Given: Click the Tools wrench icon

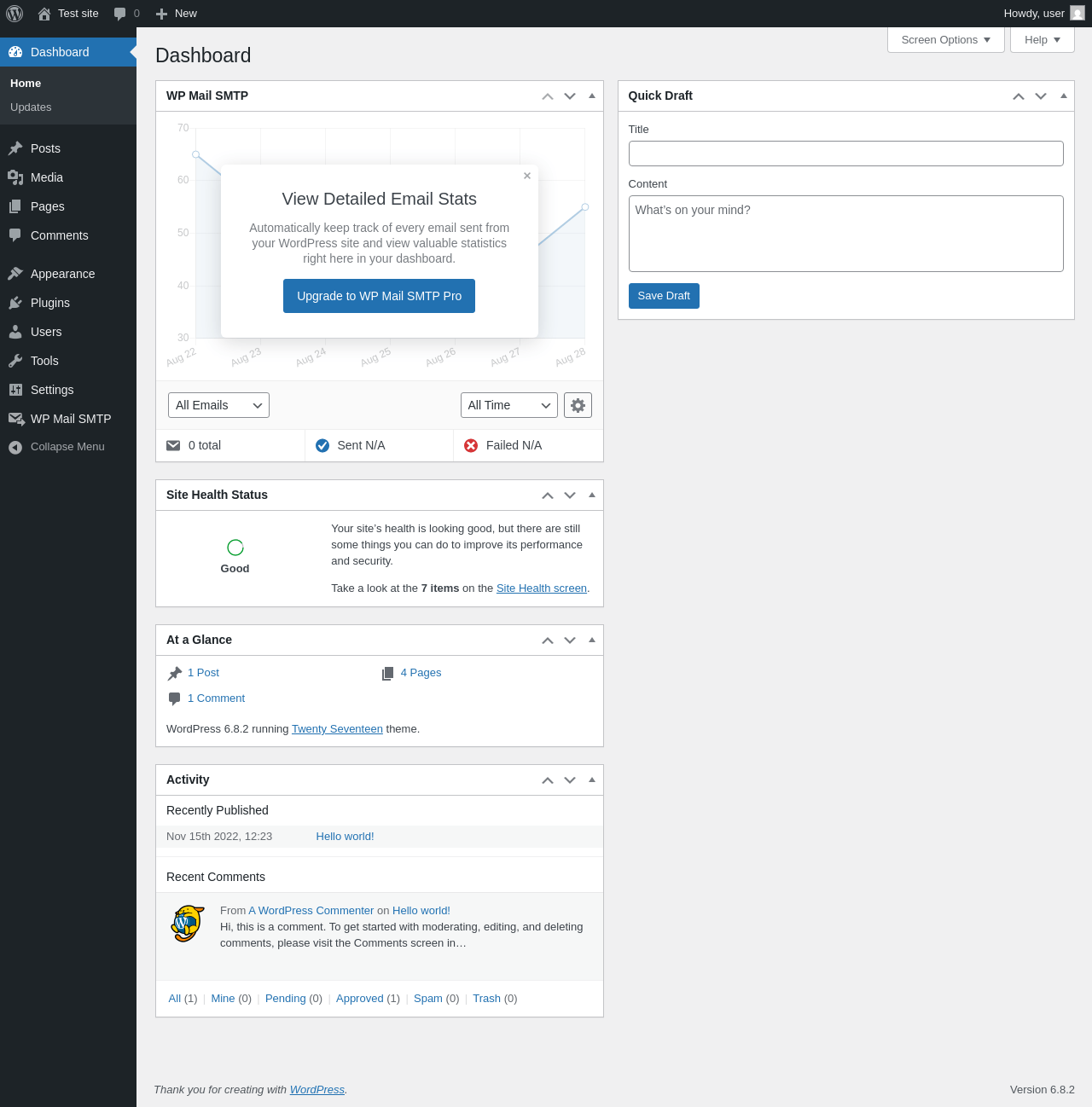Looking at the screenshot, I should [x=15, y=361].
